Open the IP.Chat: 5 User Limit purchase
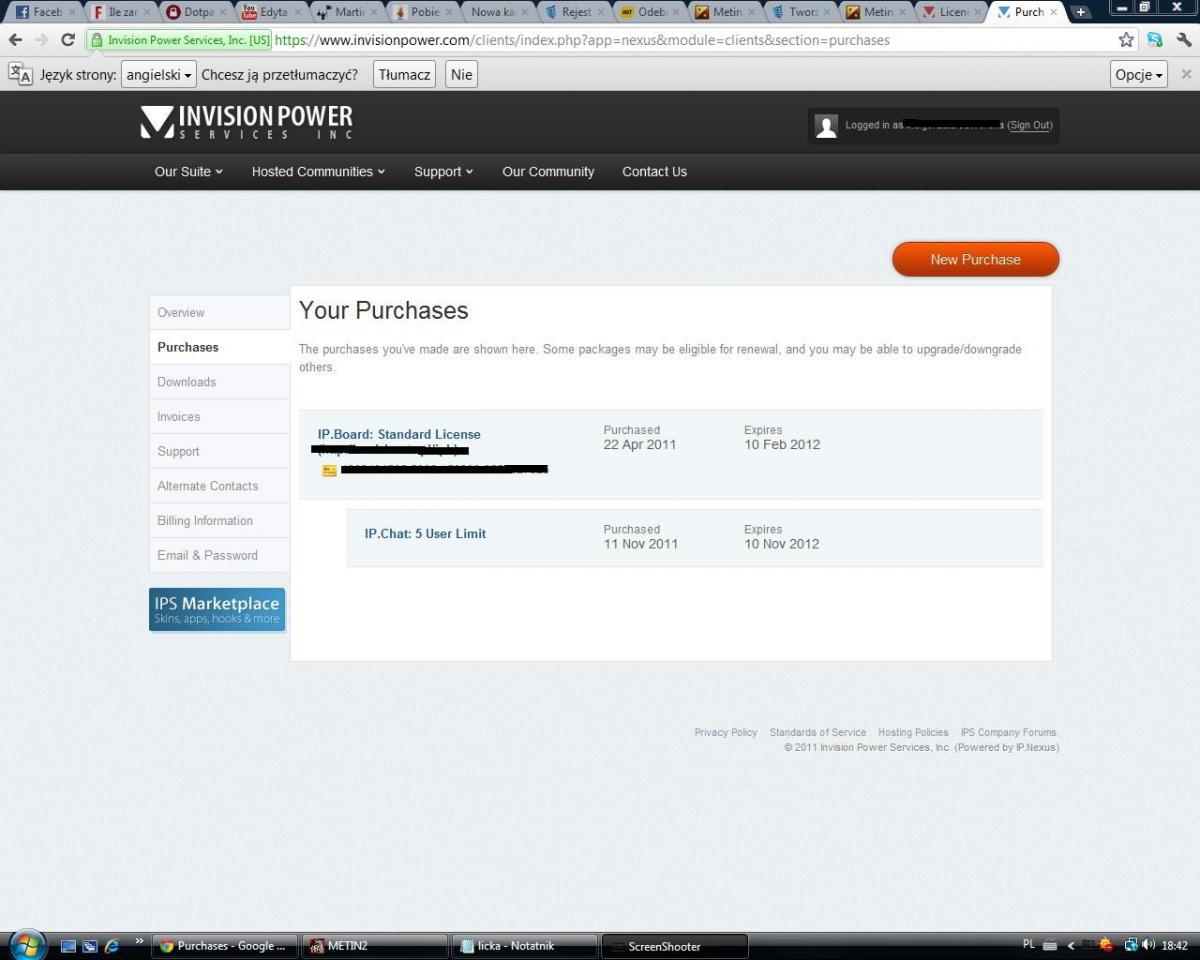Screen dimensions: 1200x960 (425, 534)
